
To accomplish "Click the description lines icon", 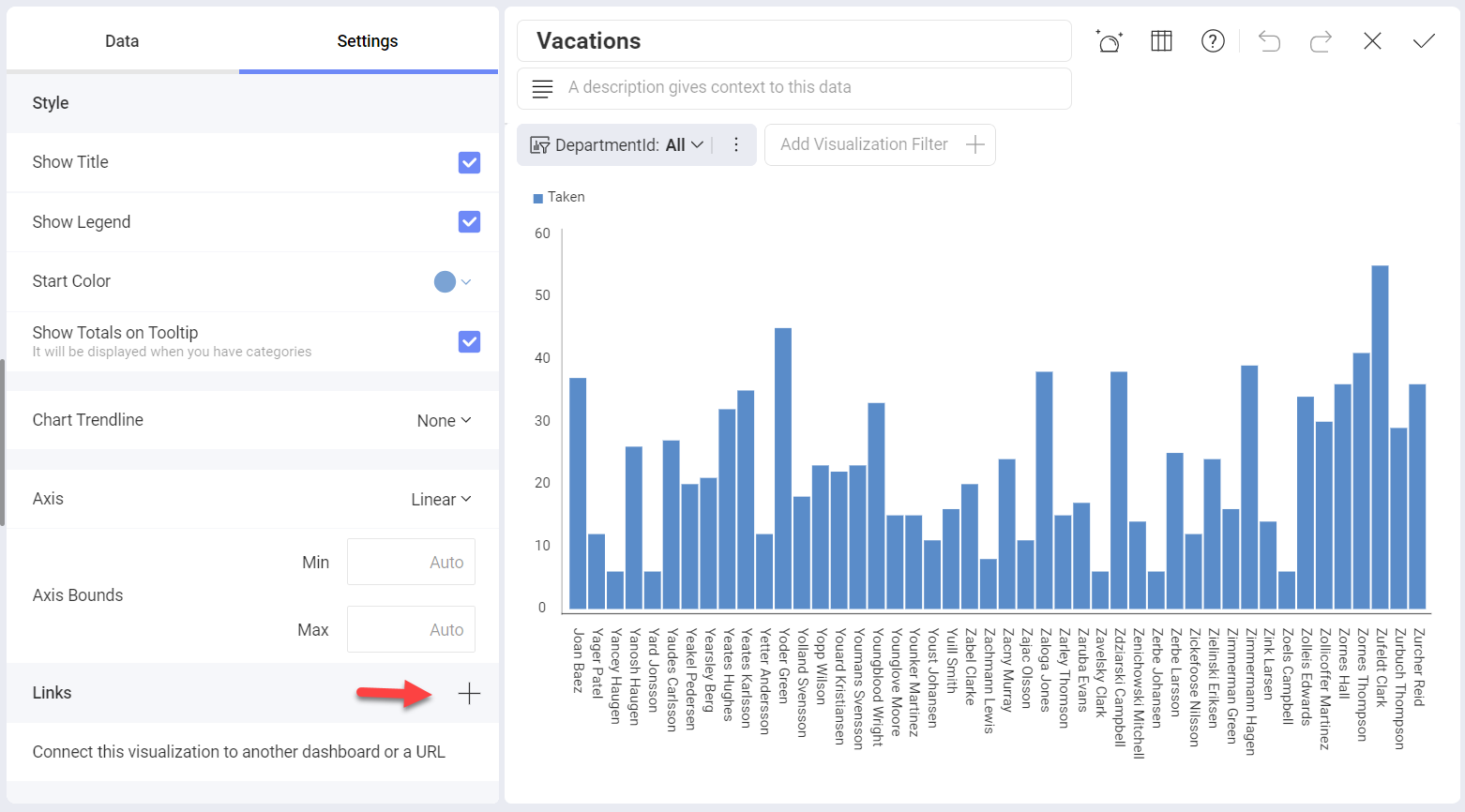I will click(x=542, y=89).
